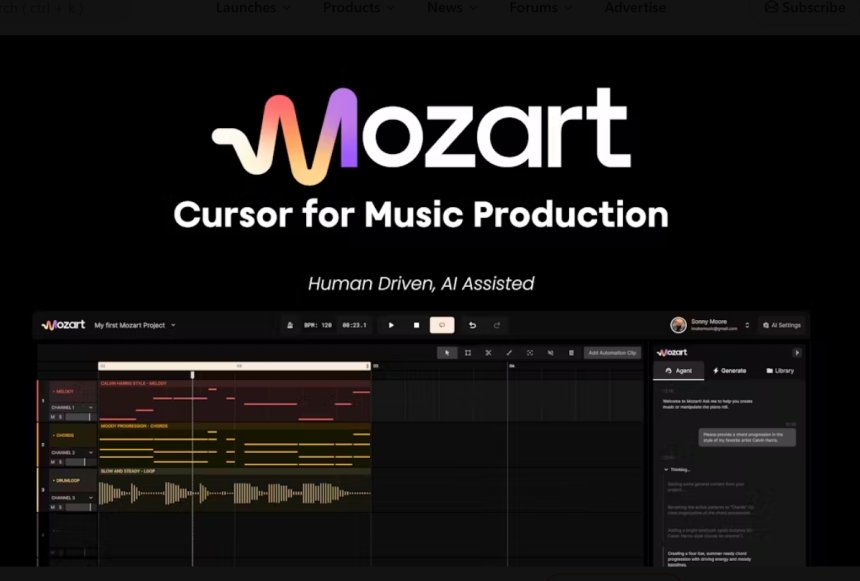The width and height of the screenshot is (860, 581).
Task: Select the pencil draw tool
Action: tap(509, 353)
